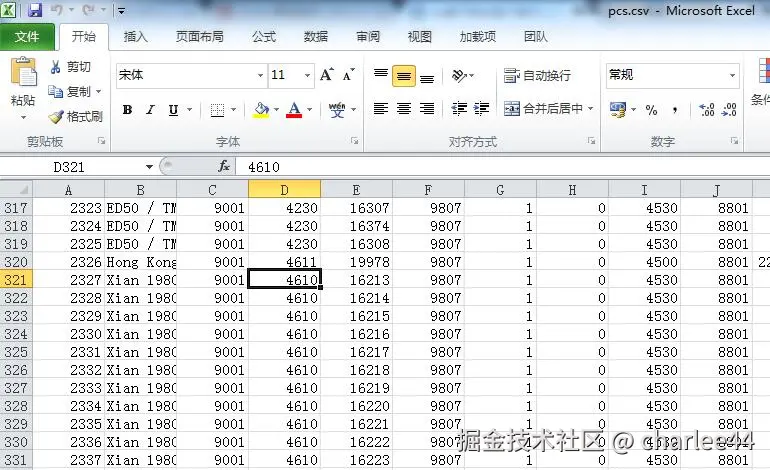Open the fill color dropdown arrow
The height and width of the screenshot is (470, 770).
pos(276,110)
